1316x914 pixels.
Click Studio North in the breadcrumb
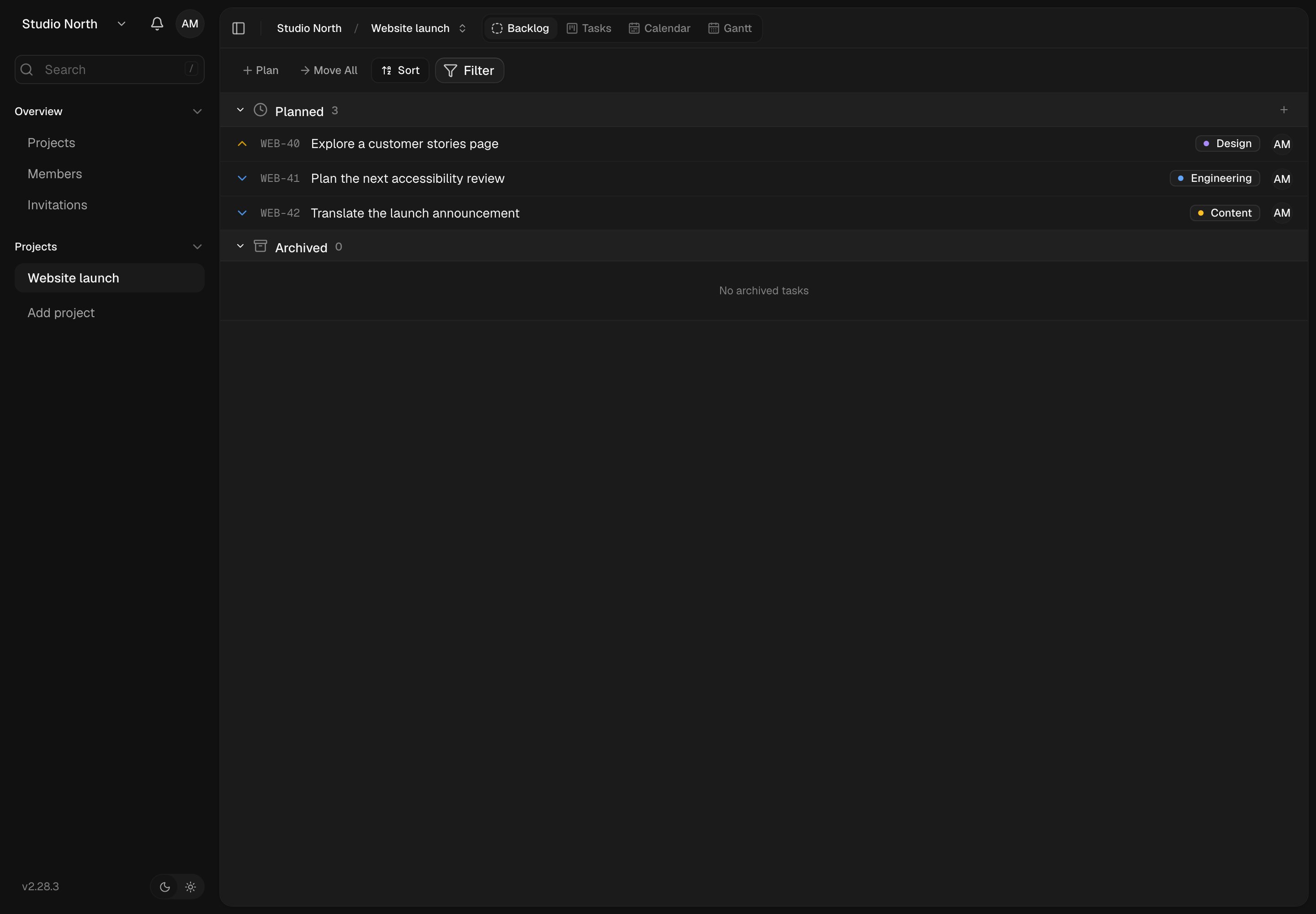click(309, 28)
